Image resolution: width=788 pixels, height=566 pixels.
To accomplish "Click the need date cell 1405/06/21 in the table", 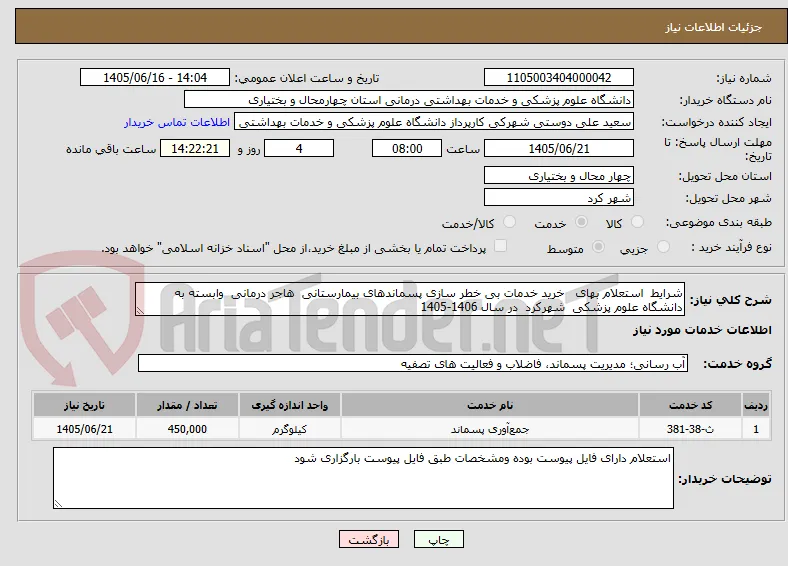I will 84,429.
